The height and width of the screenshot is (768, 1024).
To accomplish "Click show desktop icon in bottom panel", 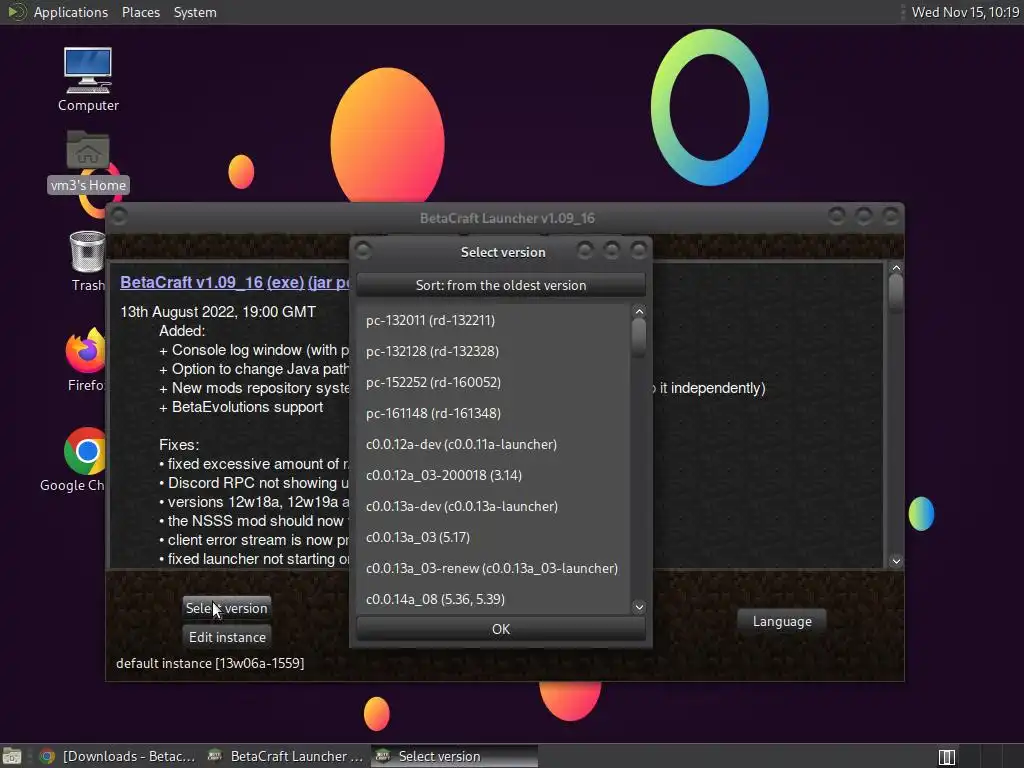I will [12, 756].
